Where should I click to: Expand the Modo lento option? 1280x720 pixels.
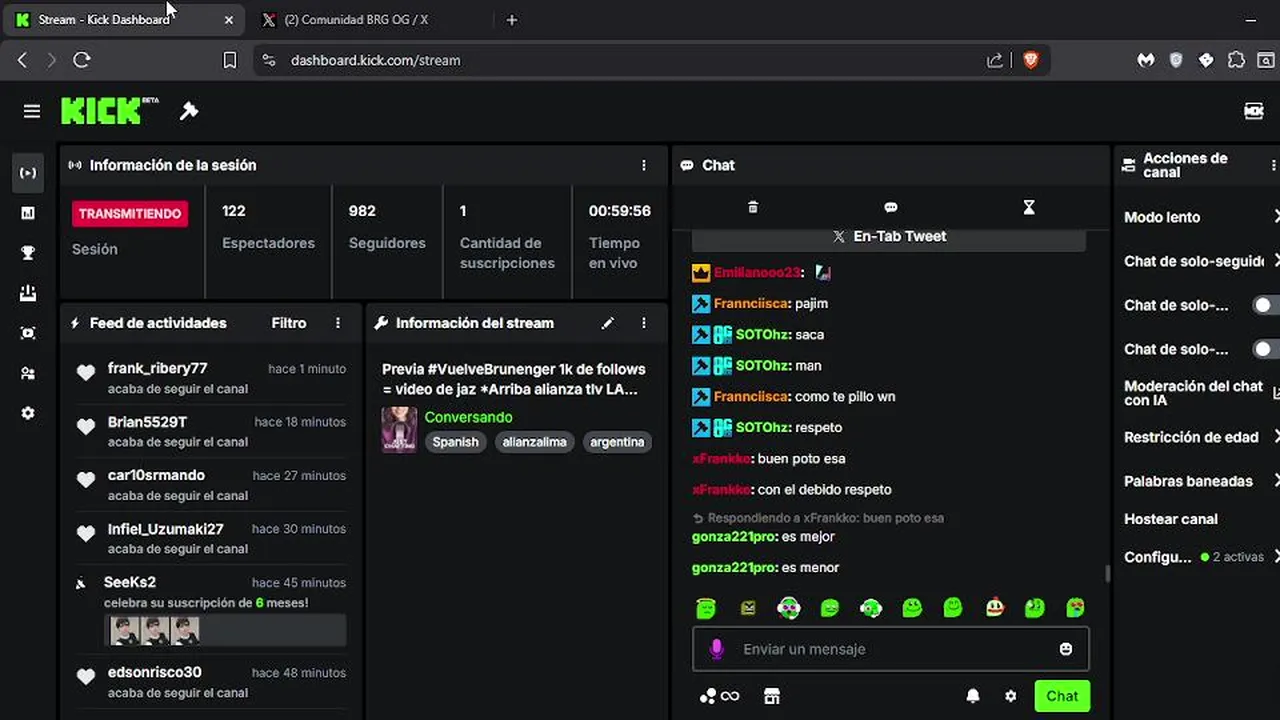pyautogui.click(x=1200, y=217)
